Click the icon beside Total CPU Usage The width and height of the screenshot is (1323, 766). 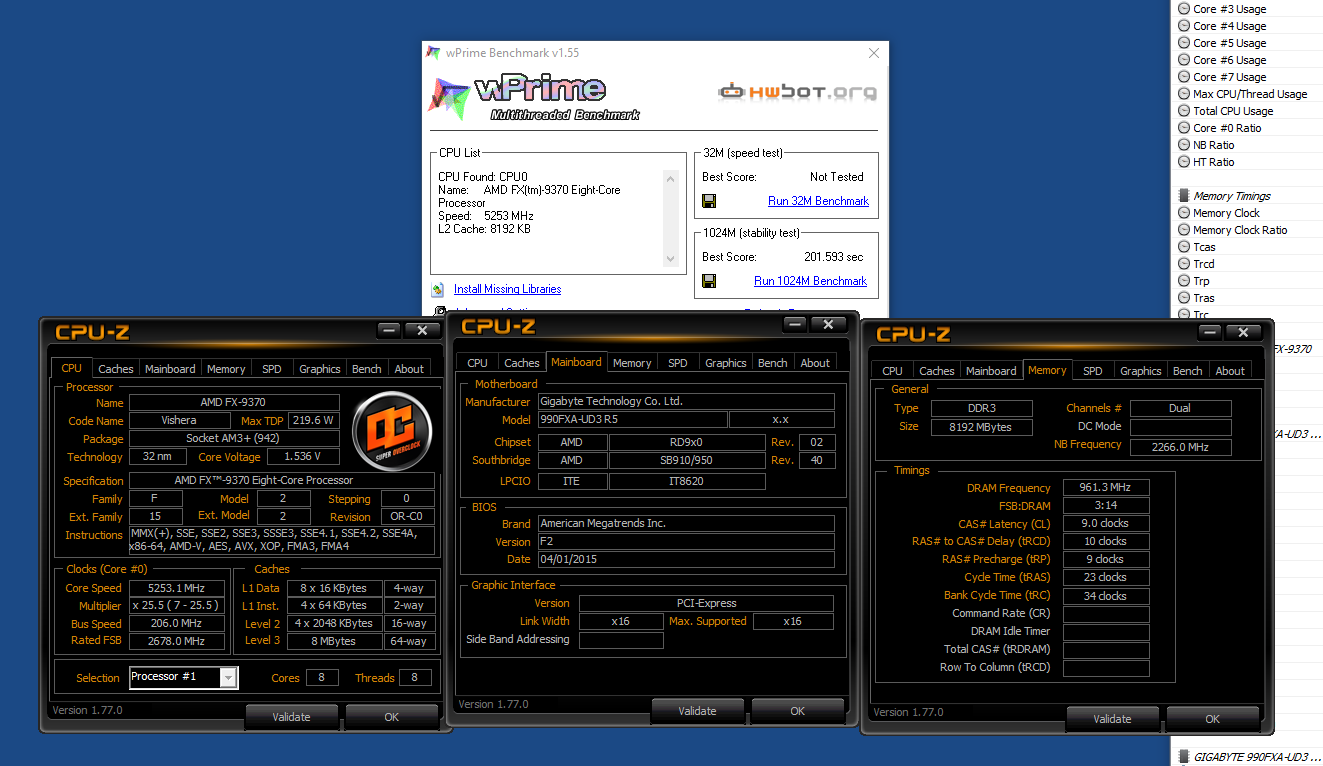tap(1184, 111)
